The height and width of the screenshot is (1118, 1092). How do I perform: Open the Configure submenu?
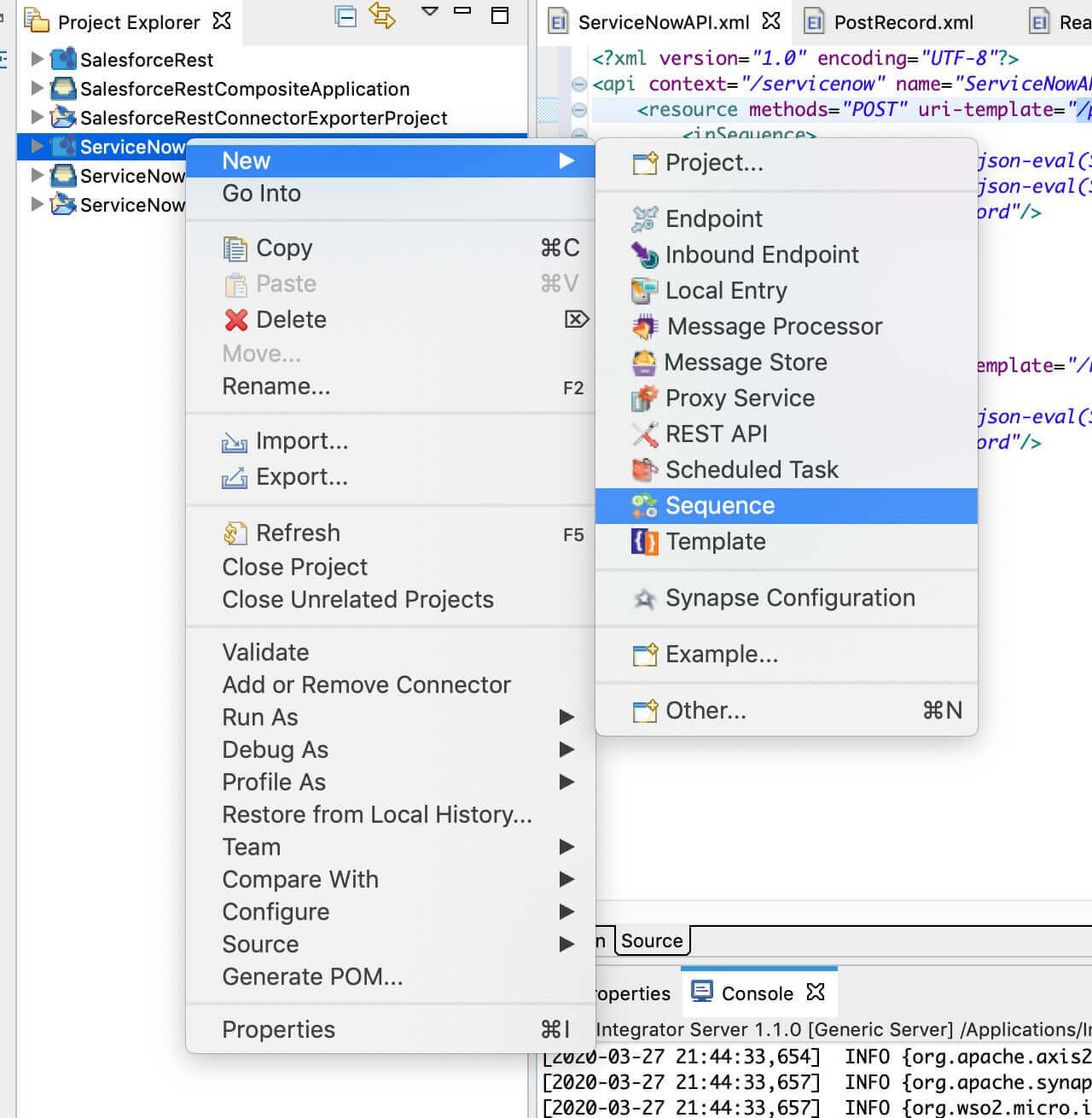tap(390, 912)
